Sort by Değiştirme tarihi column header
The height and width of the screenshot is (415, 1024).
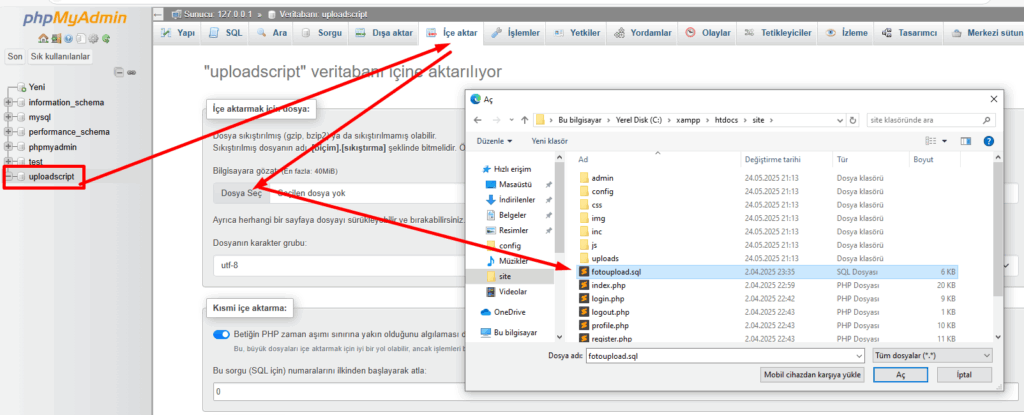(x=772, y=159)
